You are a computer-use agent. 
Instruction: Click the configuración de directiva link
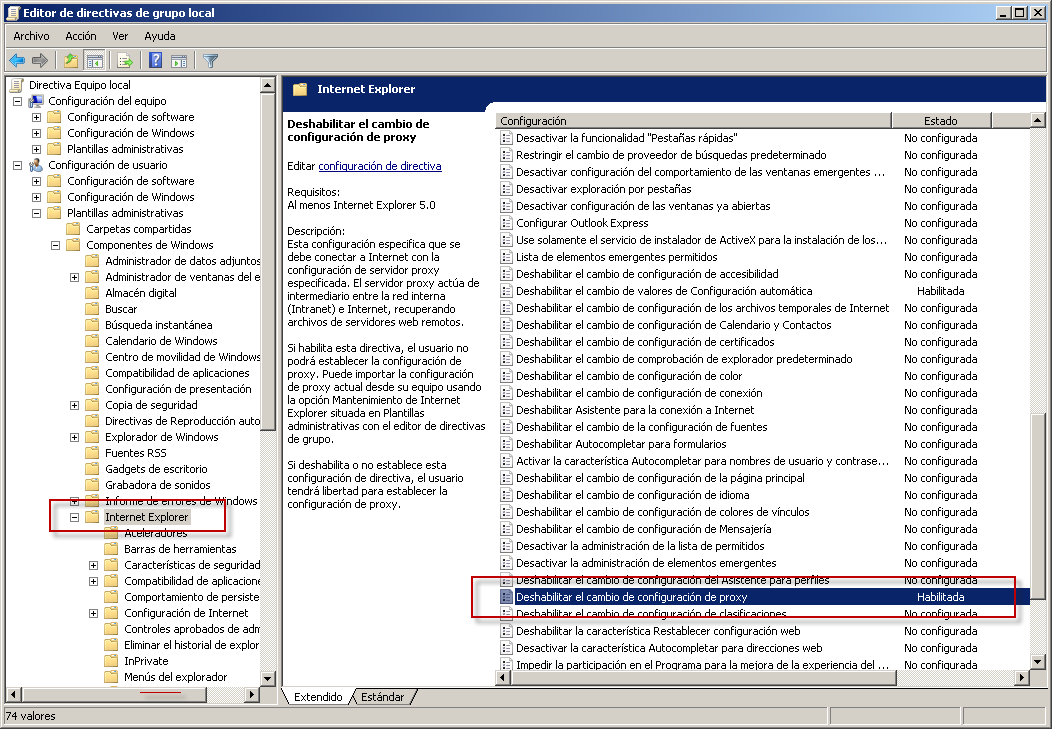pyautogui.click(x=380, y=166)
